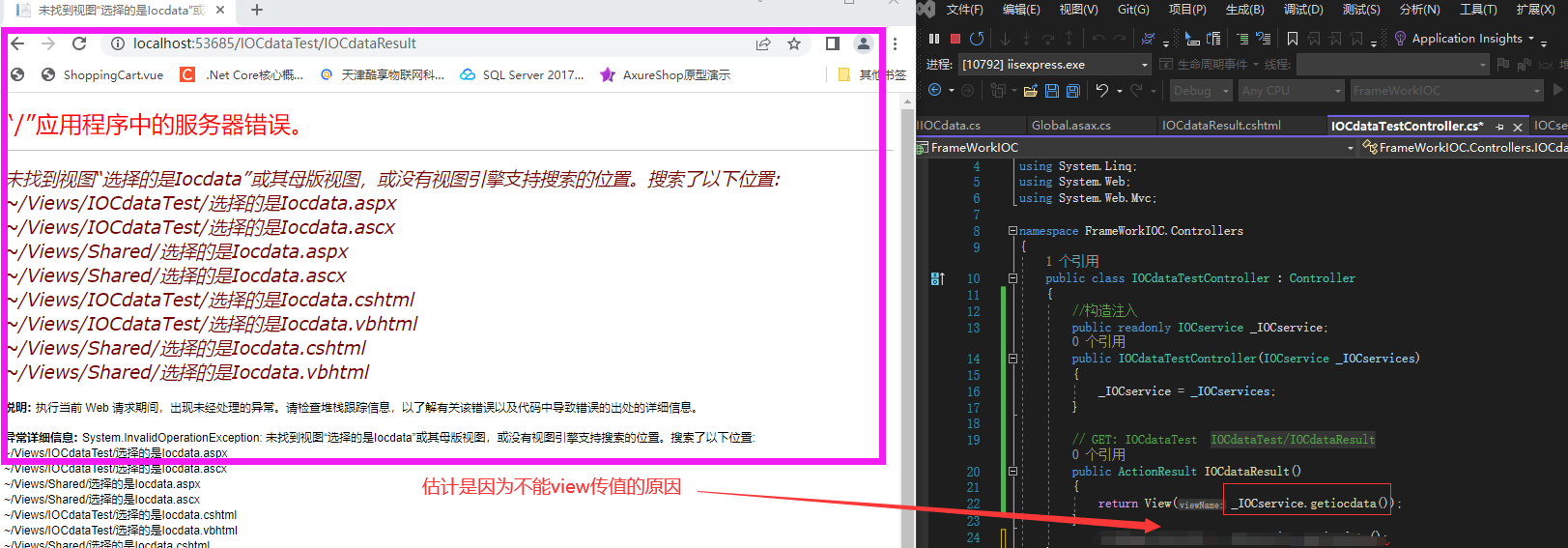1568x548 pixels.
Task: Open Chrome three-dot menu
Action: tap(895, 43)
